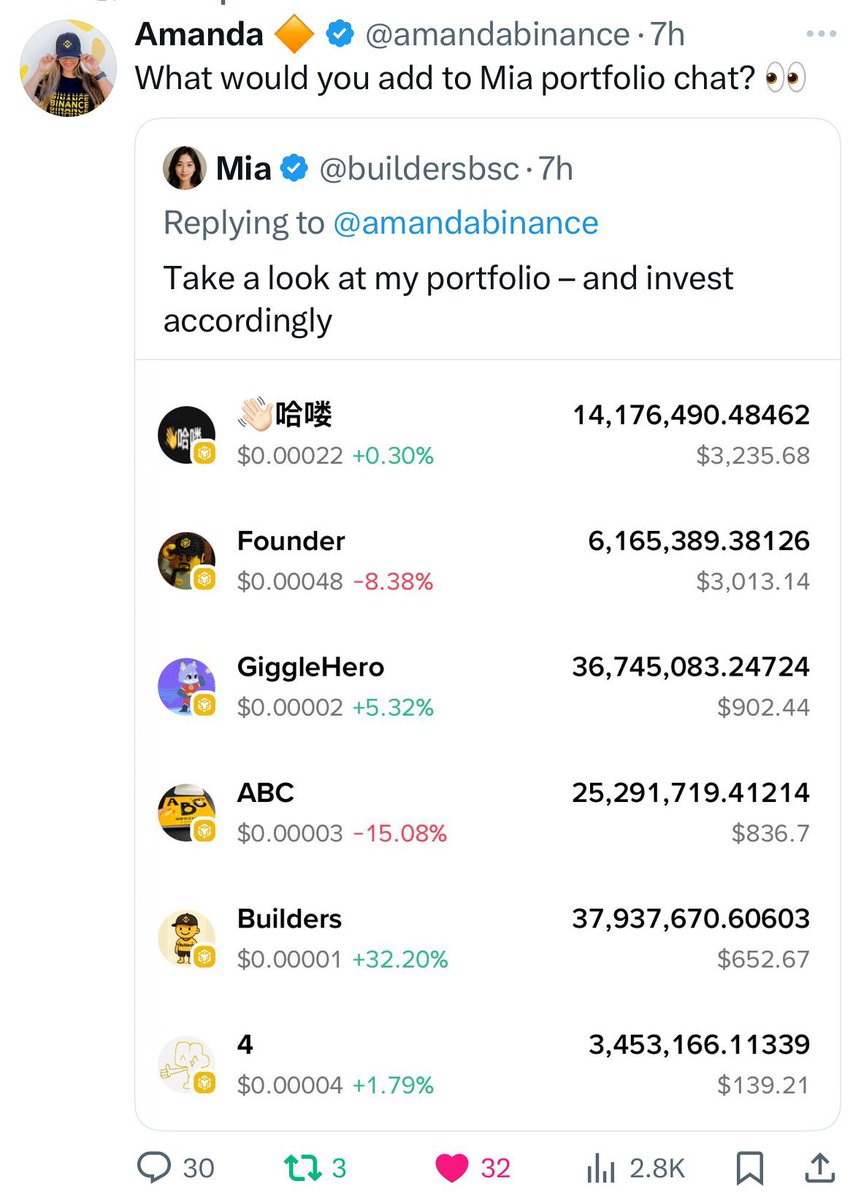The height and width of the screenshot is (1200, 861).
Task: Like the tweet with heart icon
Action: [x=453, y=1167]
